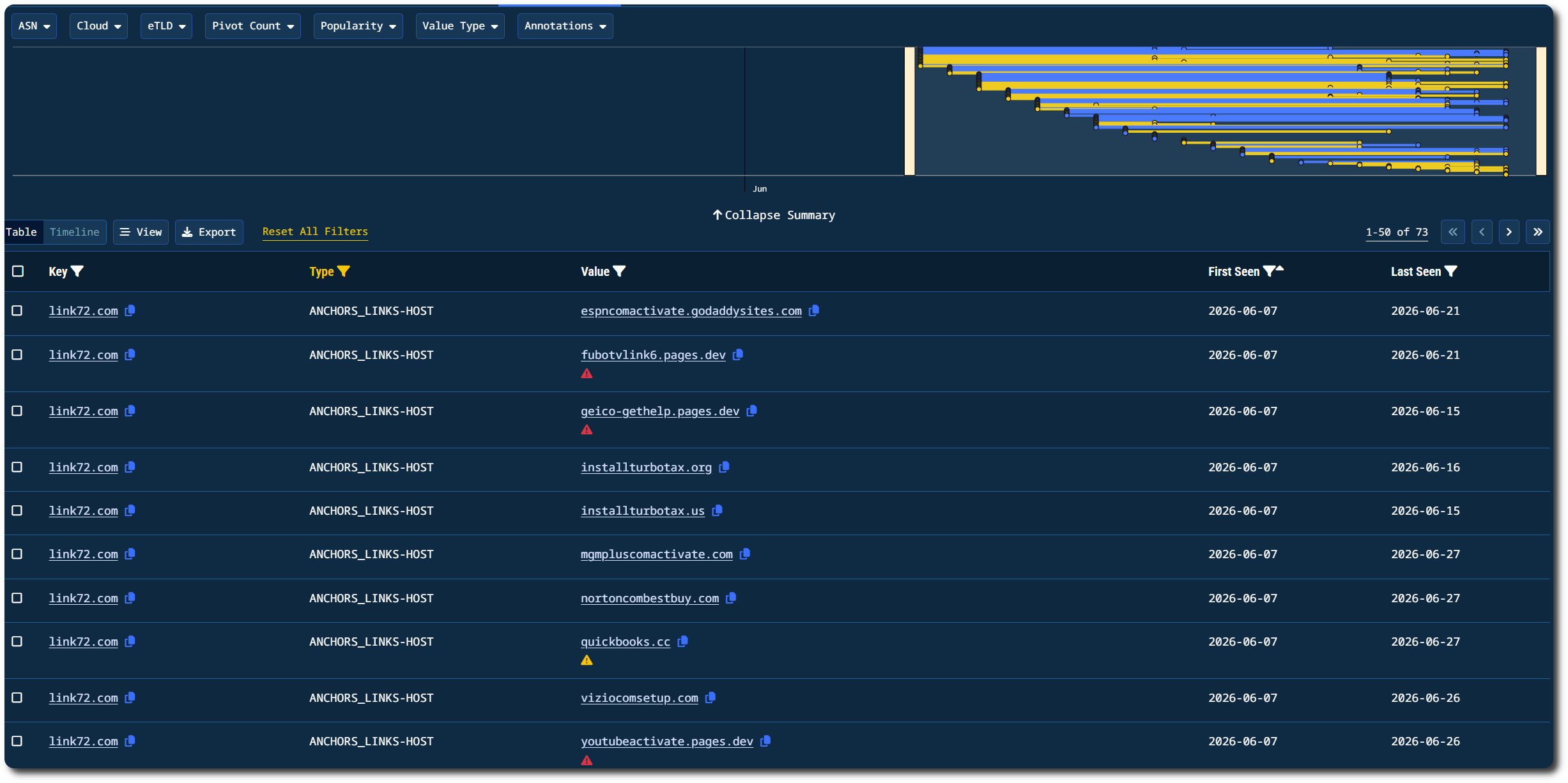Copy quickbooks.cc value
The width and height of the screenshot is (1568, 783).
(682, 641)
